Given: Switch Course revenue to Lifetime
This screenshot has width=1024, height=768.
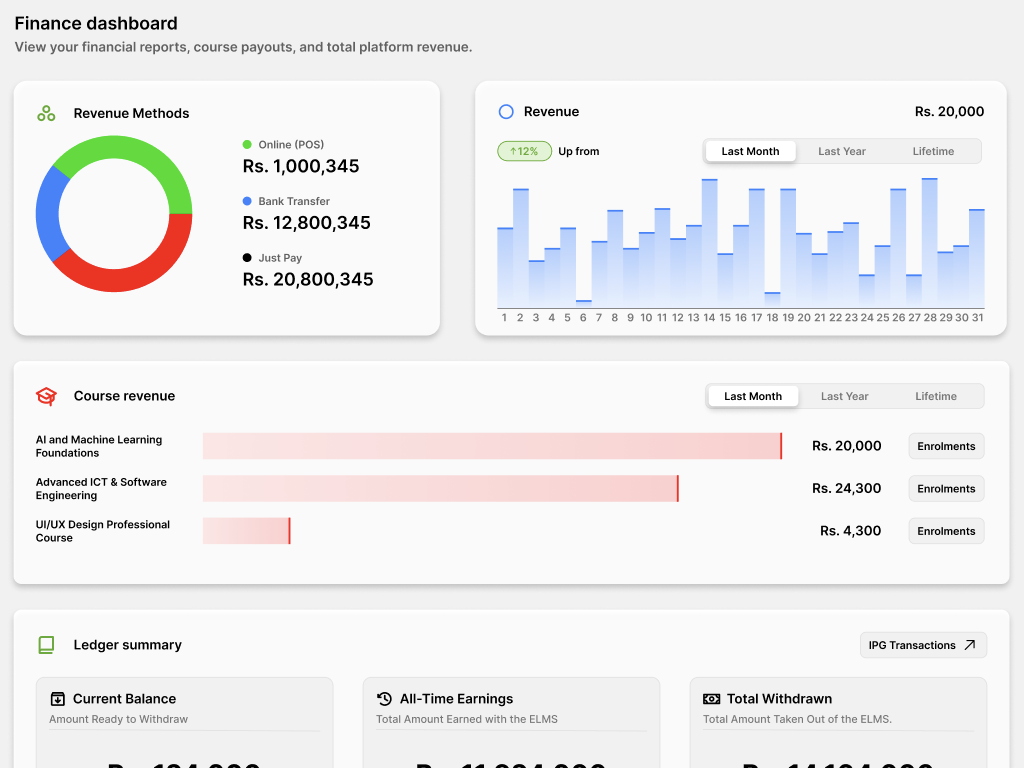Looking at the screenshot, I should pos(936,396).
